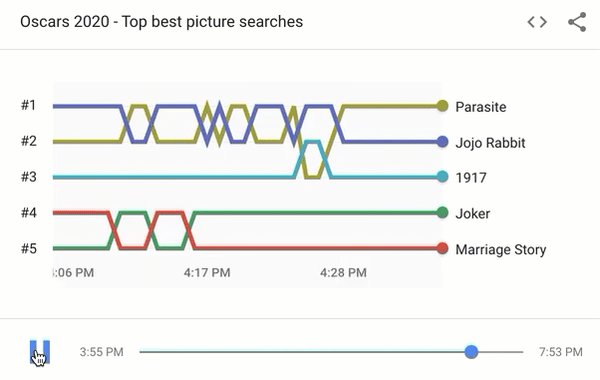Select the 1917 legend label
This screenshot has width=600, height=380.
coord(471,178)
